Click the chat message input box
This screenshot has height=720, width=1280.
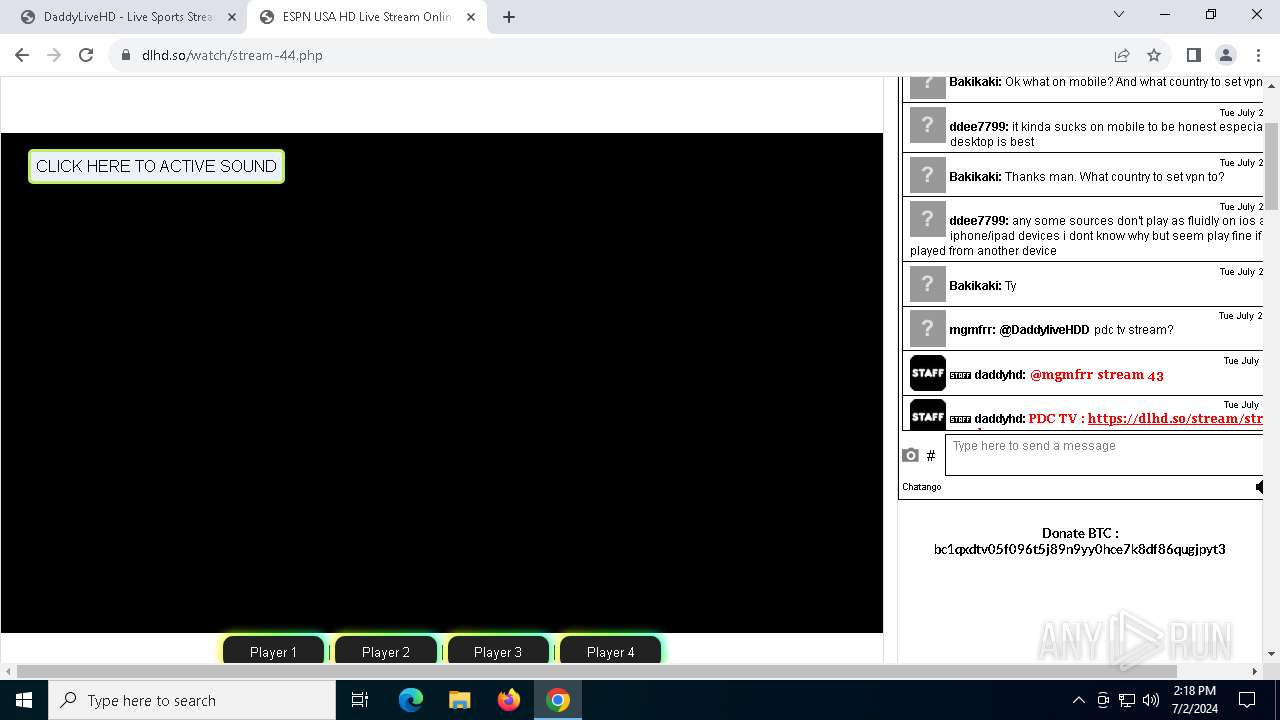(x=1104, y=455)
